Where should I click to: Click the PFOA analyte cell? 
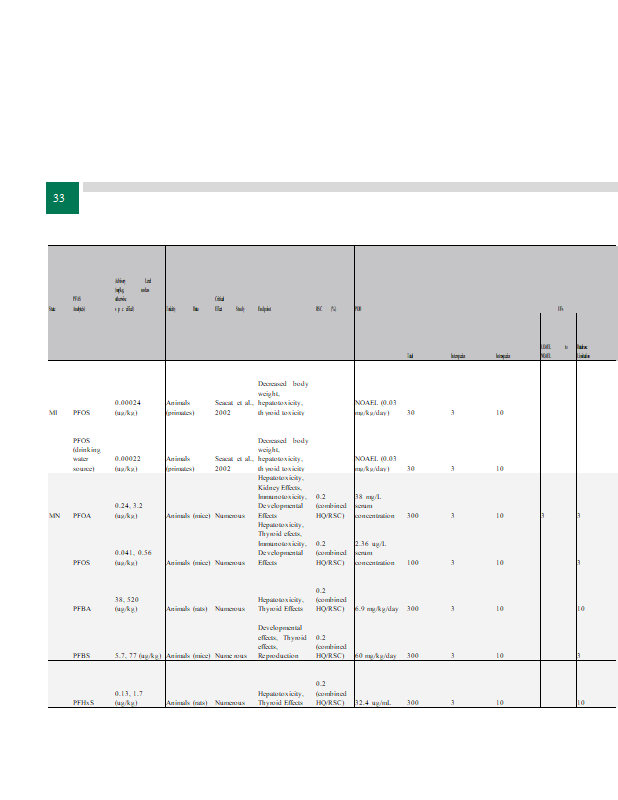[83, 516]
